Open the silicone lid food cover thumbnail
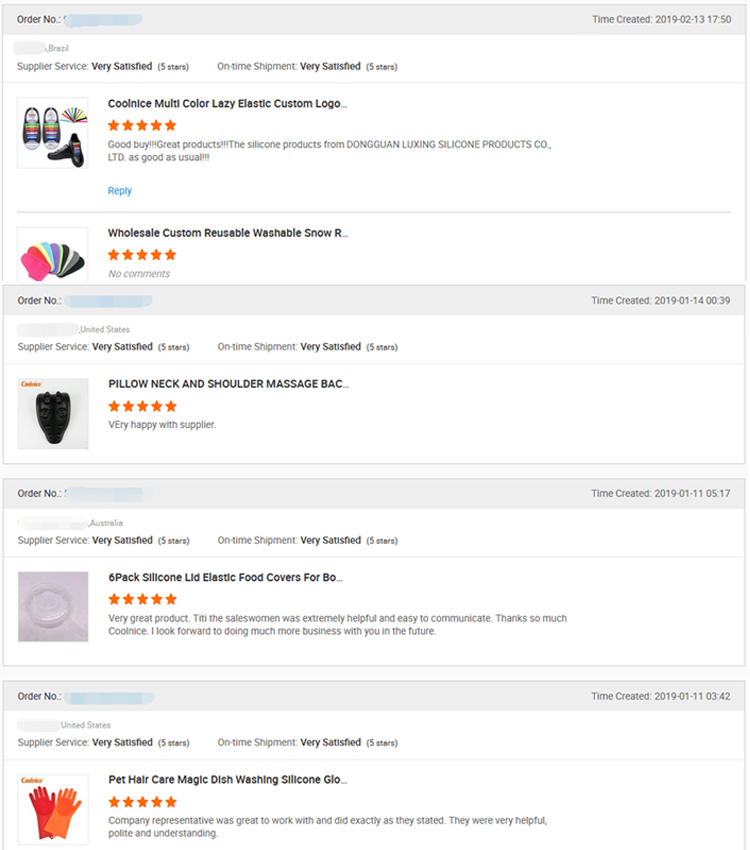 [x=52, y=607]
